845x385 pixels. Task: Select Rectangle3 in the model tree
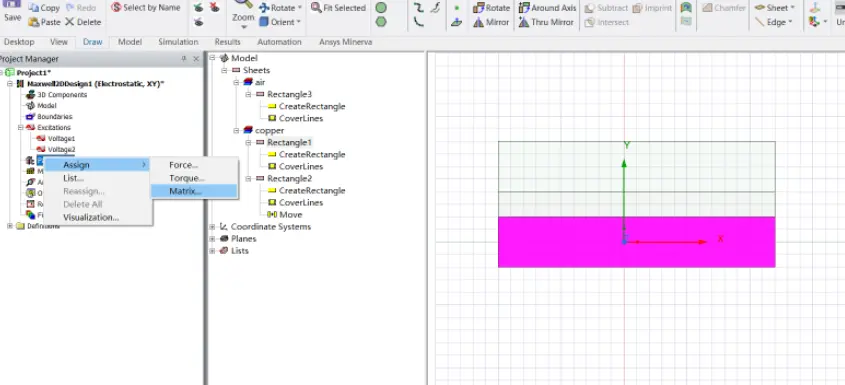(289, 94)
